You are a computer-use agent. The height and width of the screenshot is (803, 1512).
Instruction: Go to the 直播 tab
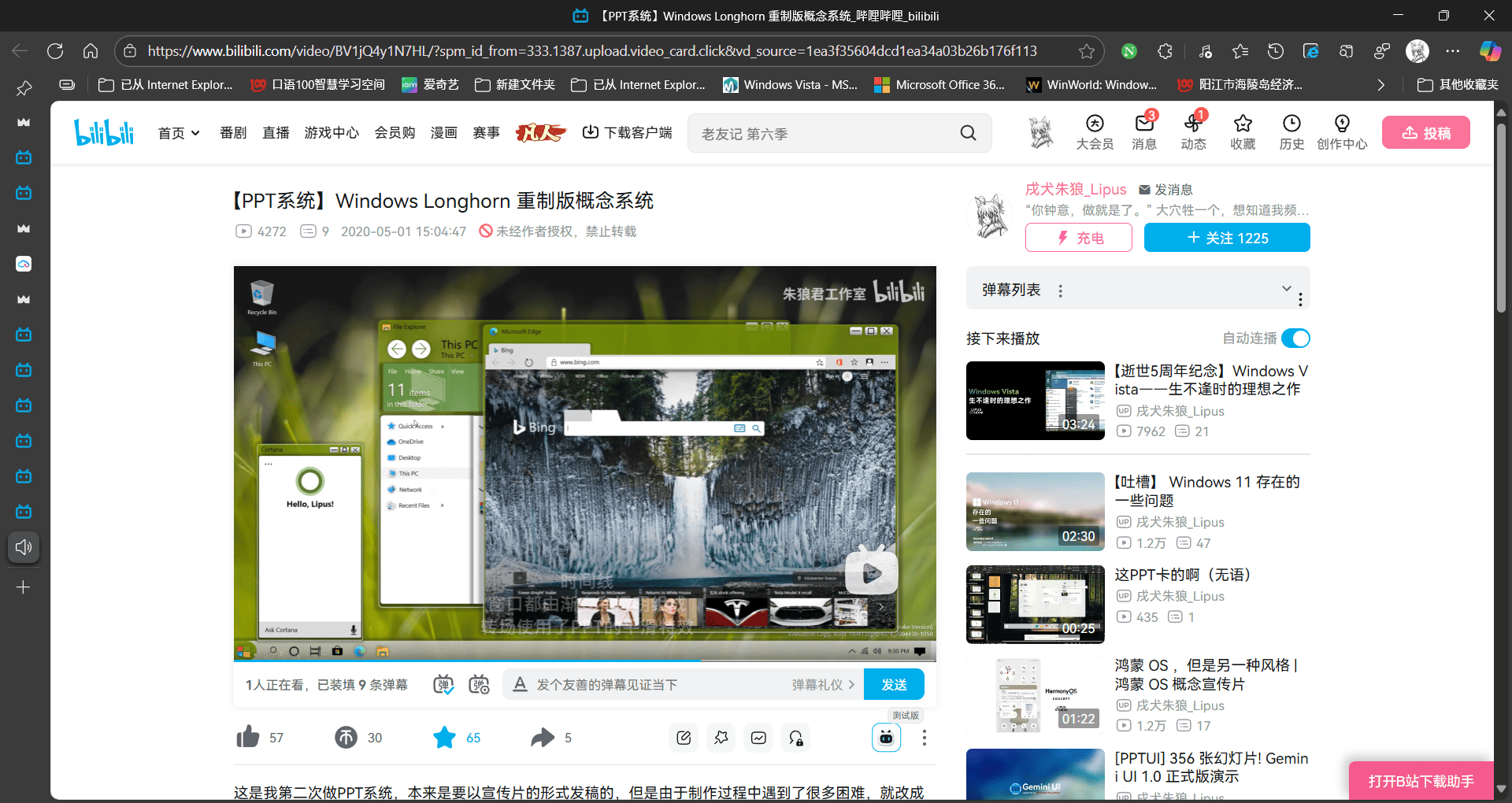point(276,133)
